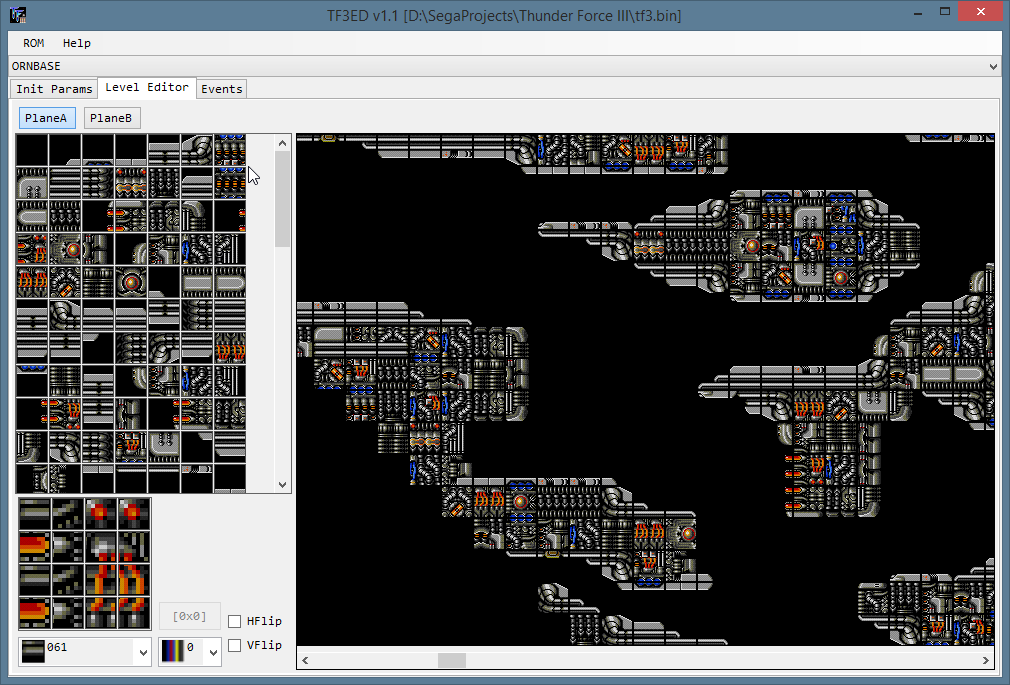Click the TF3ED app icon in title bar
The image size is (1010, 685).
click(18, 14)
